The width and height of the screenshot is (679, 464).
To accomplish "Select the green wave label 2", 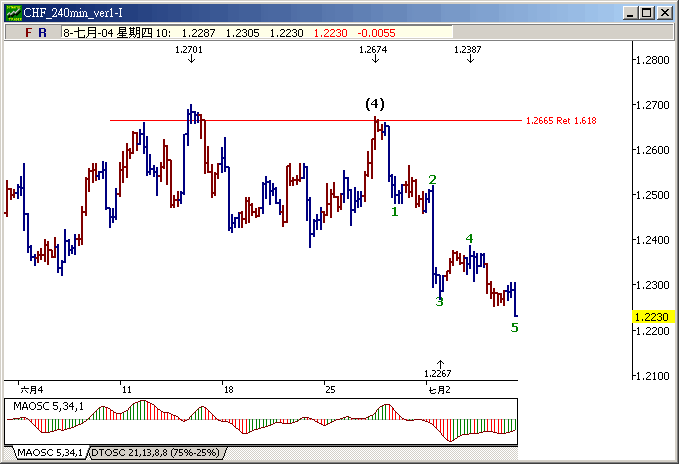I will [432, 180].
